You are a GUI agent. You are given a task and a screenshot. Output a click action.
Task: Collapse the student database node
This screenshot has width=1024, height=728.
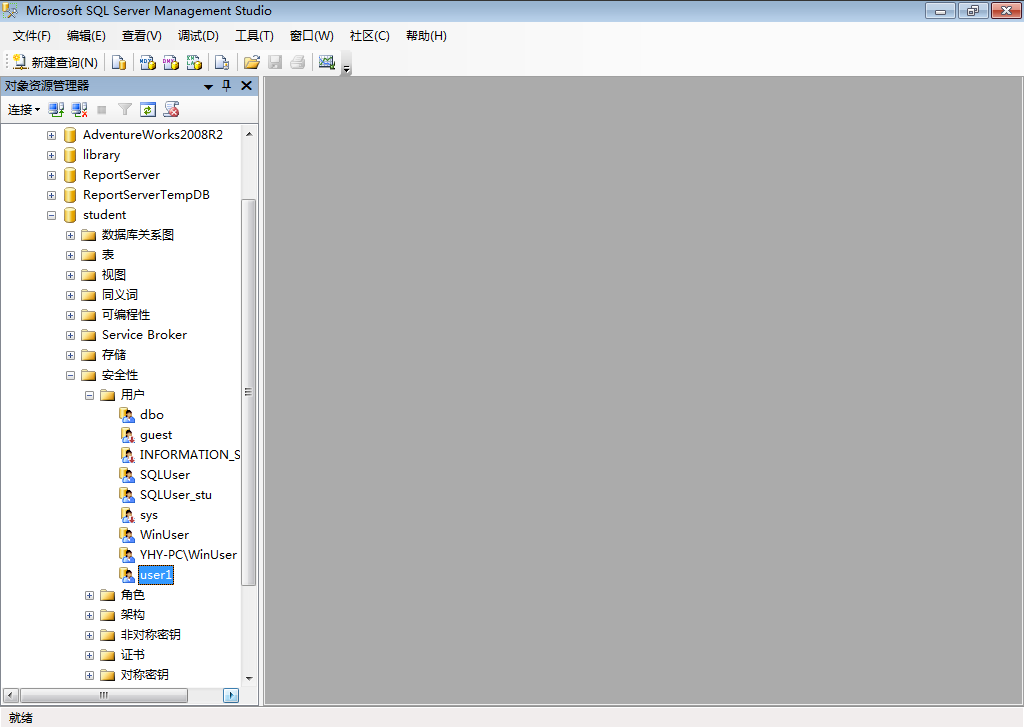click(52, 215)
